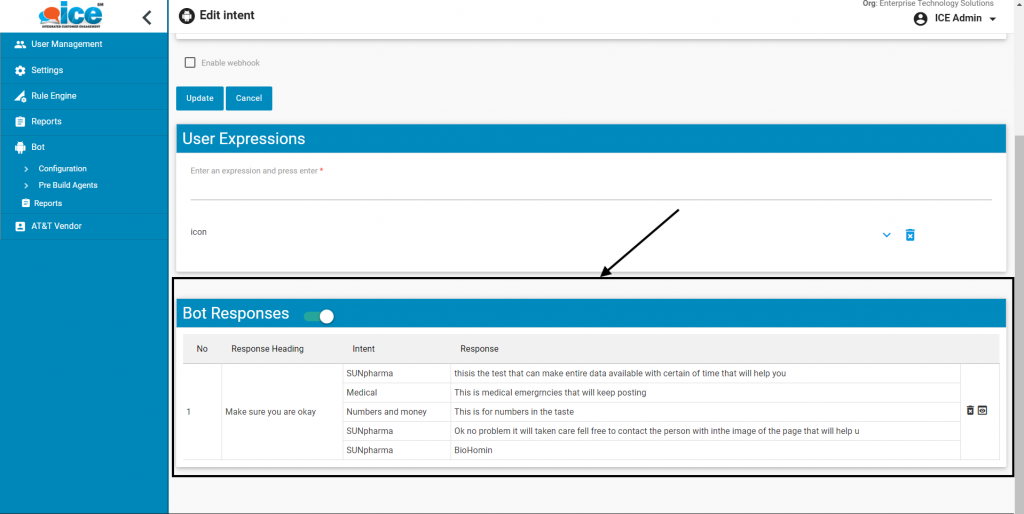Click the ICE Admin account avatar icon
The image size is (1024, 514).
(x=920, y=19)
